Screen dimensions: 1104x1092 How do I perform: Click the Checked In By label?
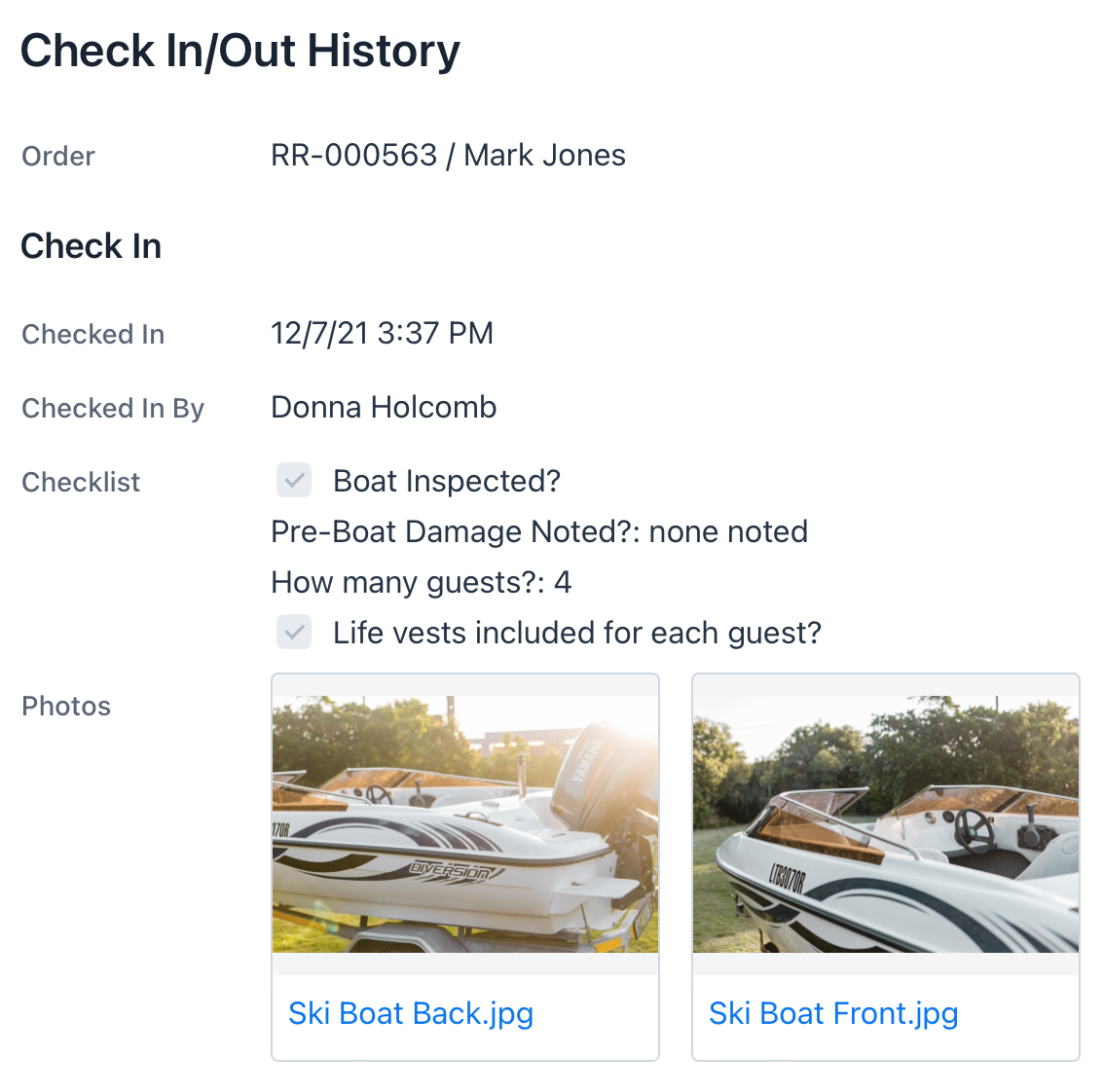[x=113, y=408]
